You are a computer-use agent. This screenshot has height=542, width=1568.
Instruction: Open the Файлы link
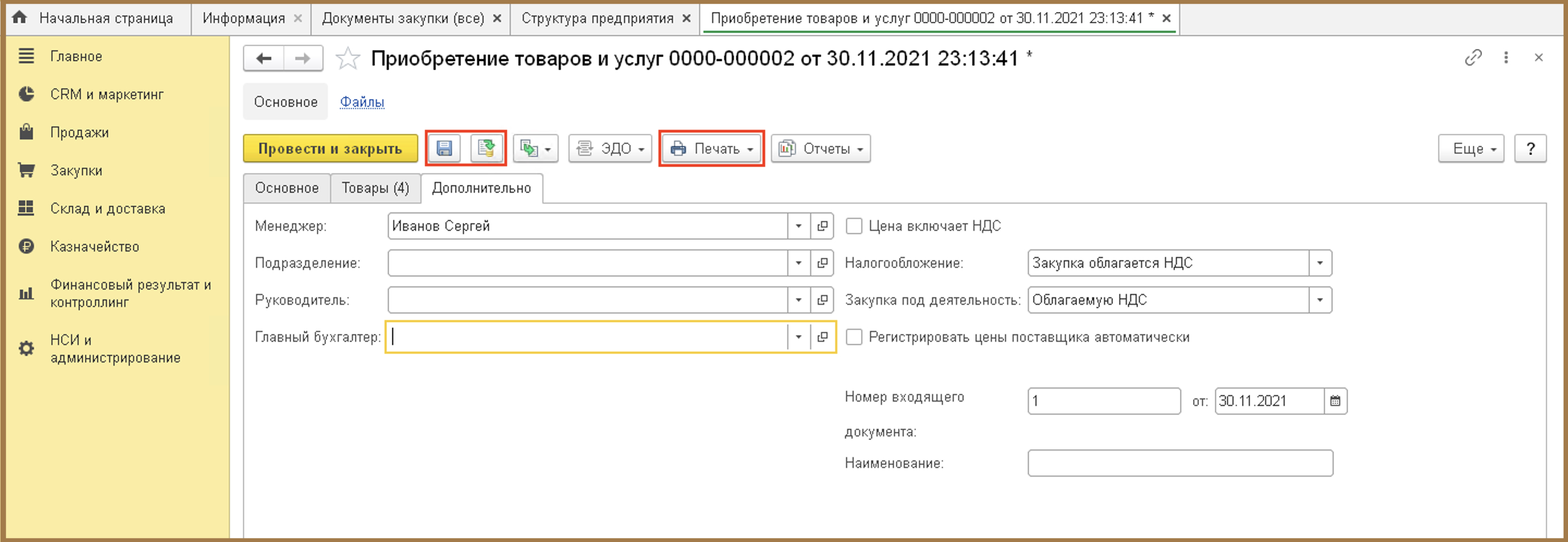click(x=362, y=102)
